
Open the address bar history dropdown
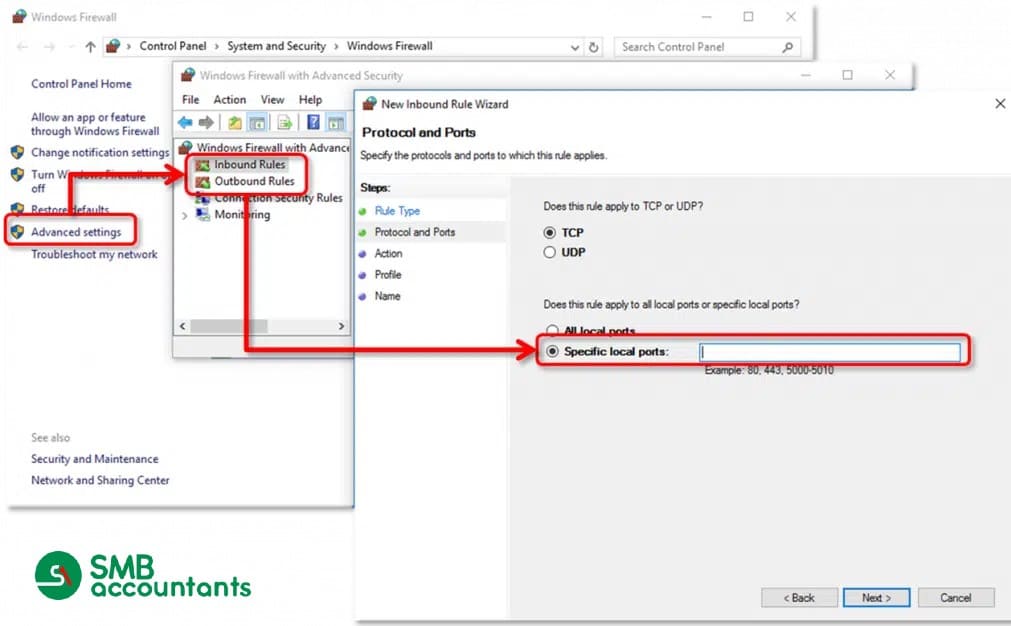tap(574, 47)
